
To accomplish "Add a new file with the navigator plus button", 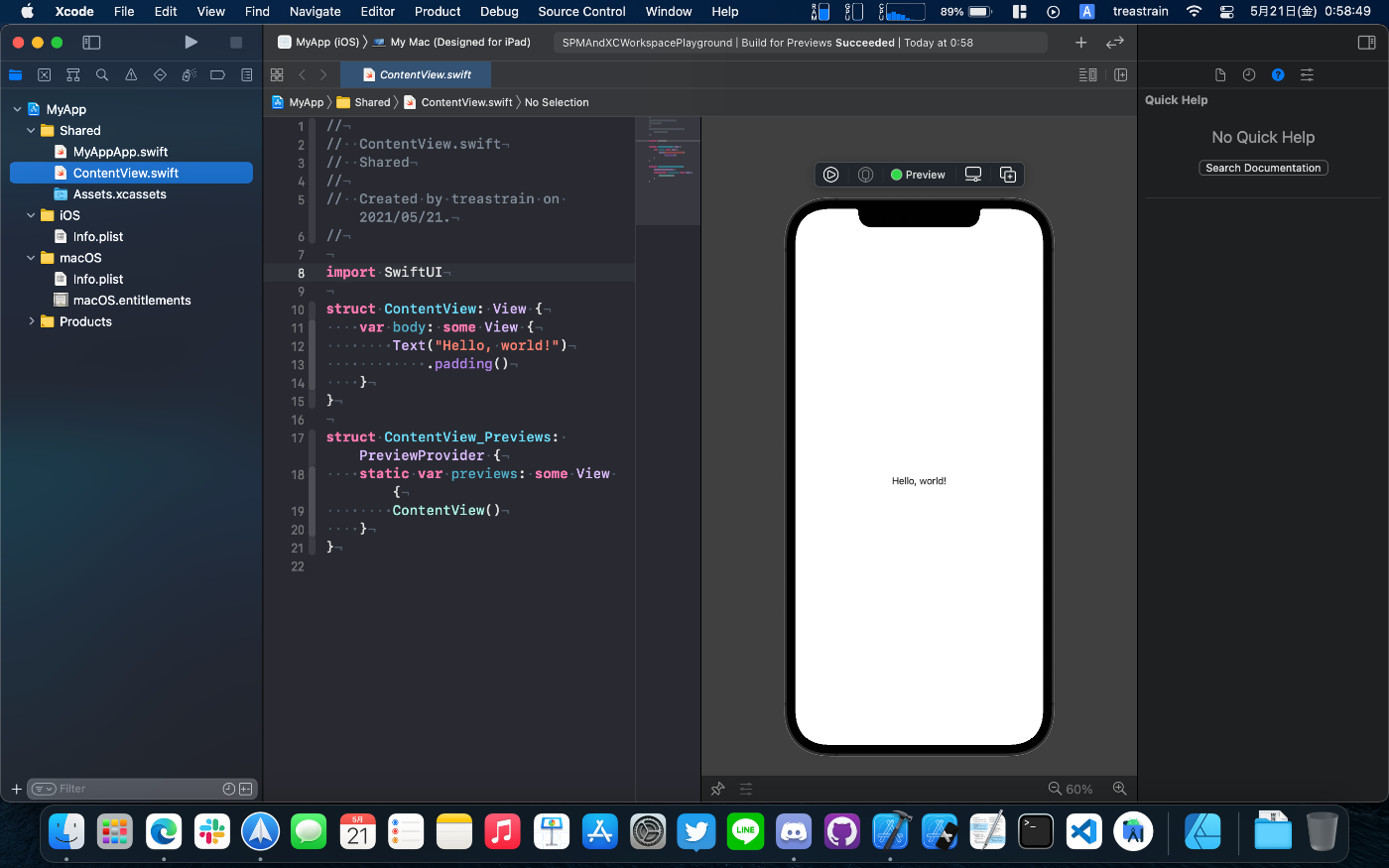I will pos(16,789).
